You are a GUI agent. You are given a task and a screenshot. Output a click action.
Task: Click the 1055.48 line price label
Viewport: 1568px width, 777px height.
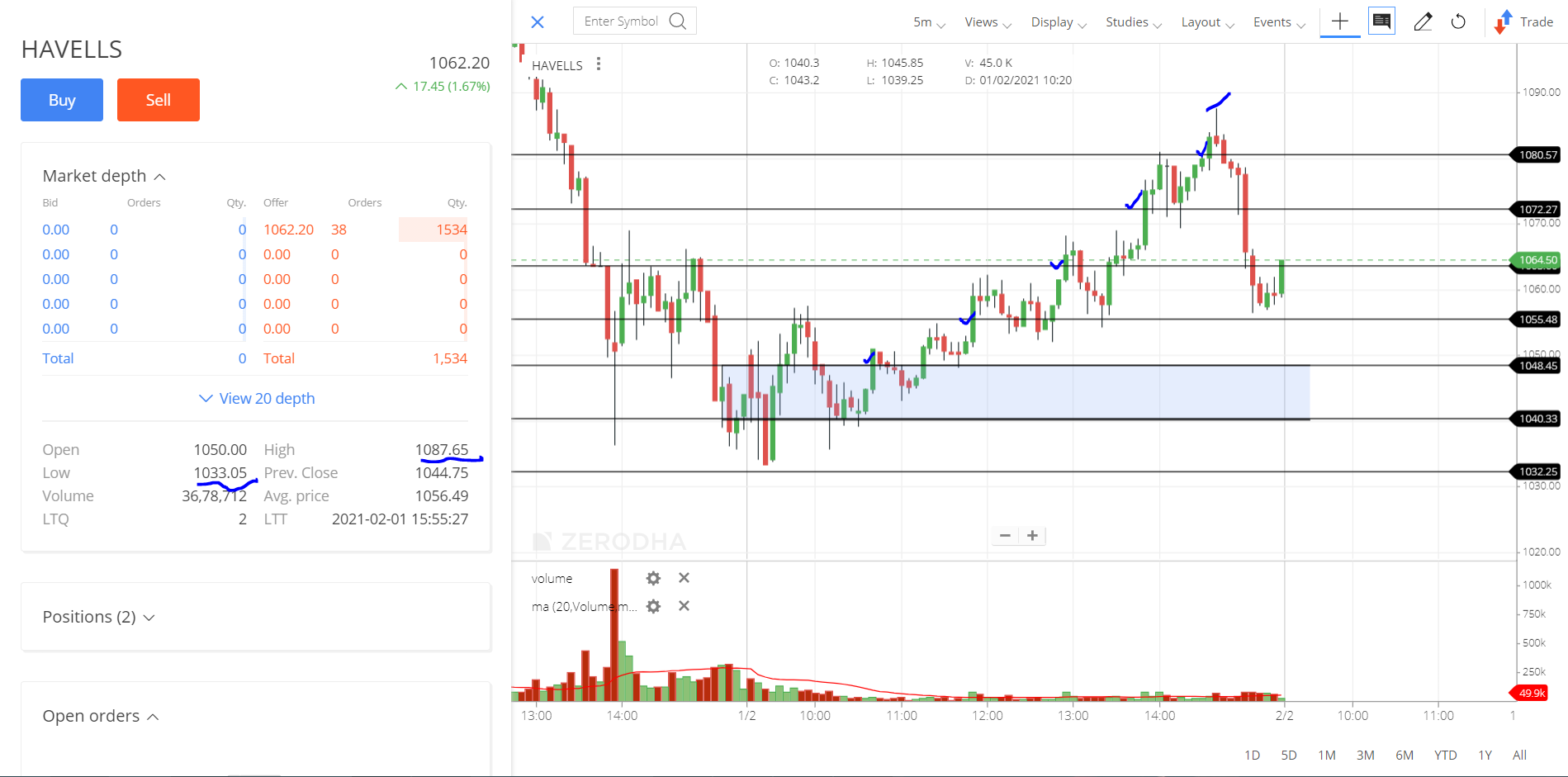coord(1537,320)
